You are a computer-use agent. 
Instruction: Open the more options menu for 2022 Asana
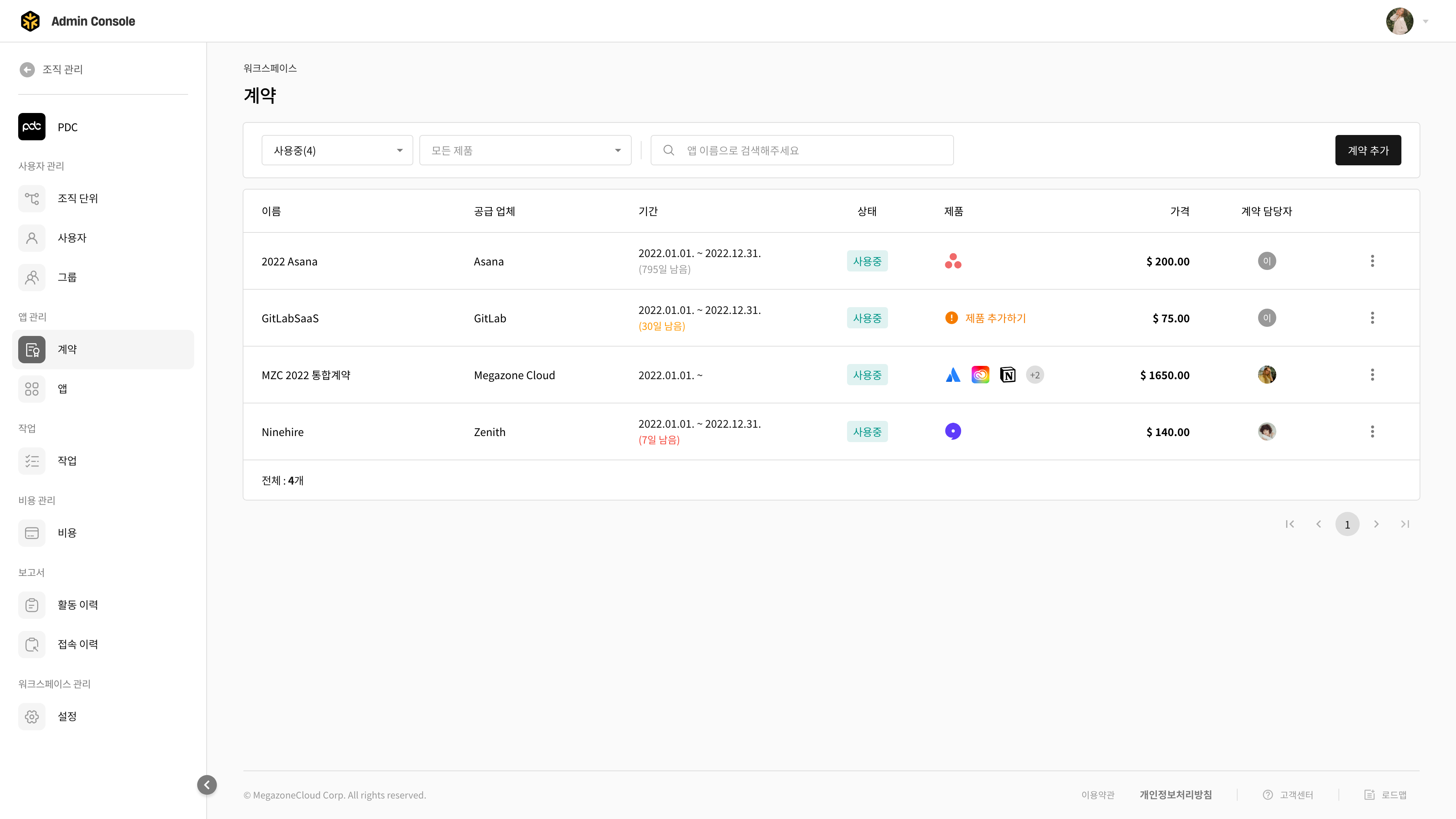[1372, 261]
